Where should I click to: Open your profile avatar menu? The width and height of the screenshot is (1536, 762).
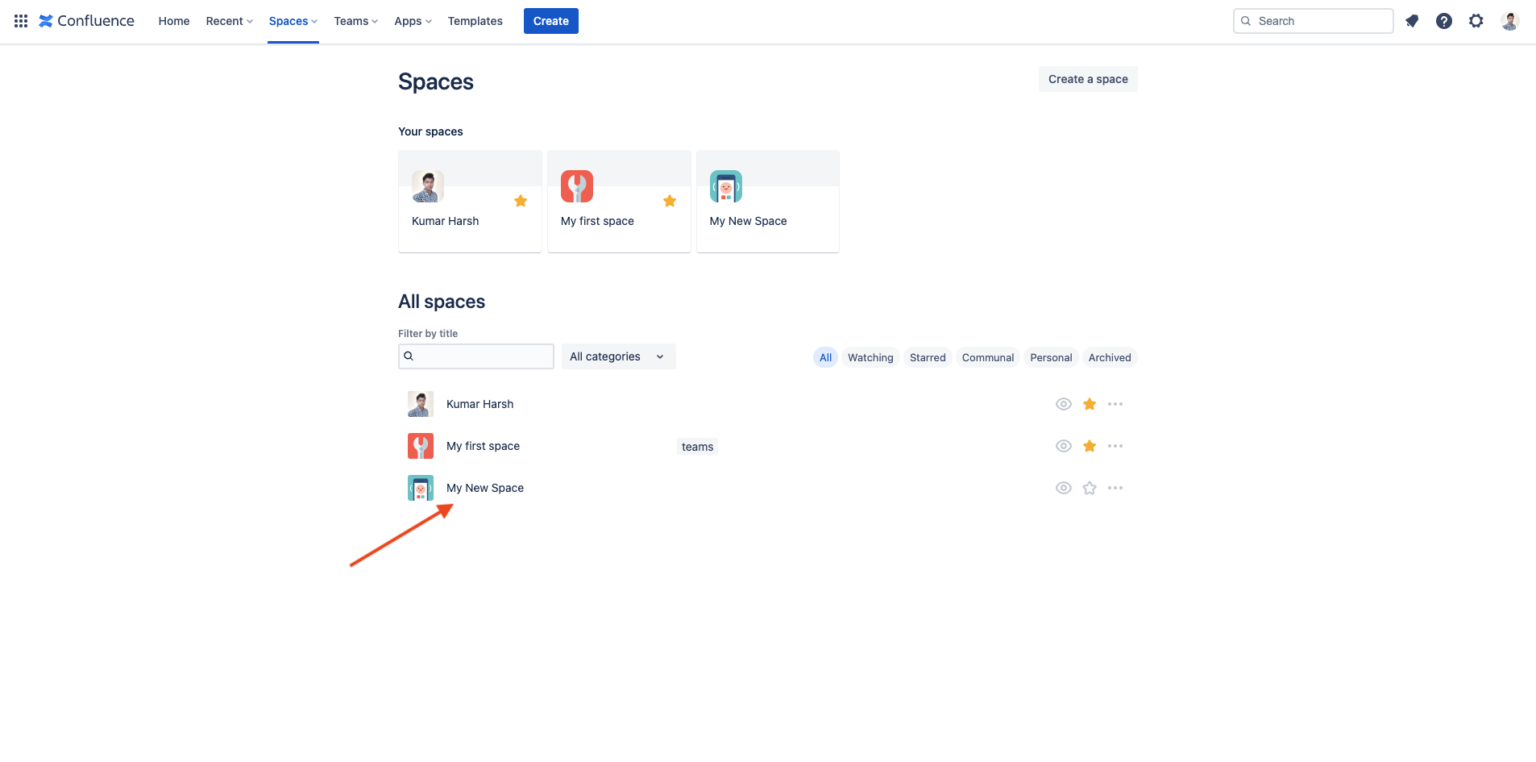pyautogui.click(x=1508, y=20)
